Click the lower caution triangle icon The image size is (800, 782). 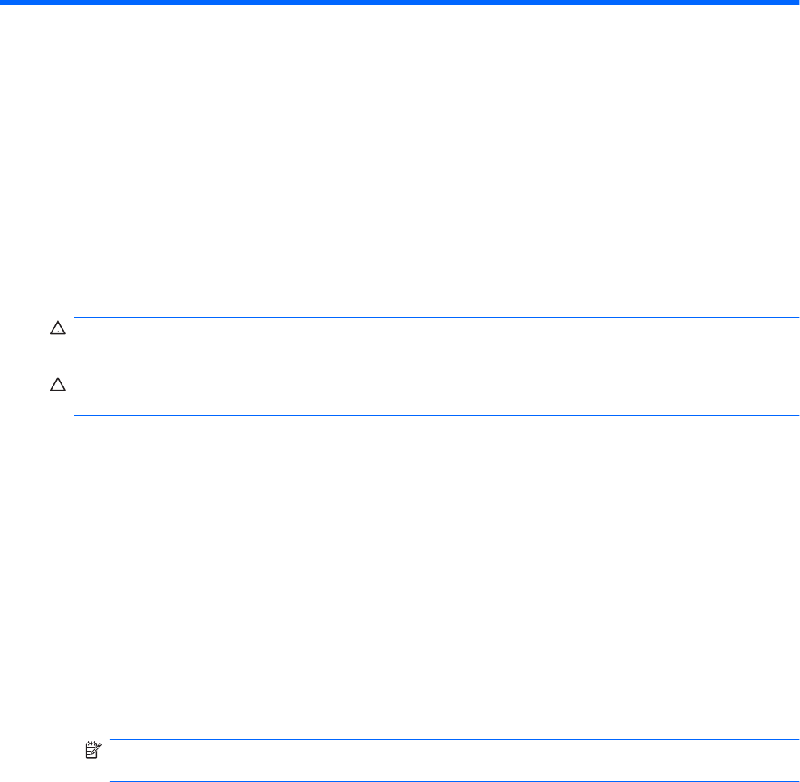click(x=58, y=385)
